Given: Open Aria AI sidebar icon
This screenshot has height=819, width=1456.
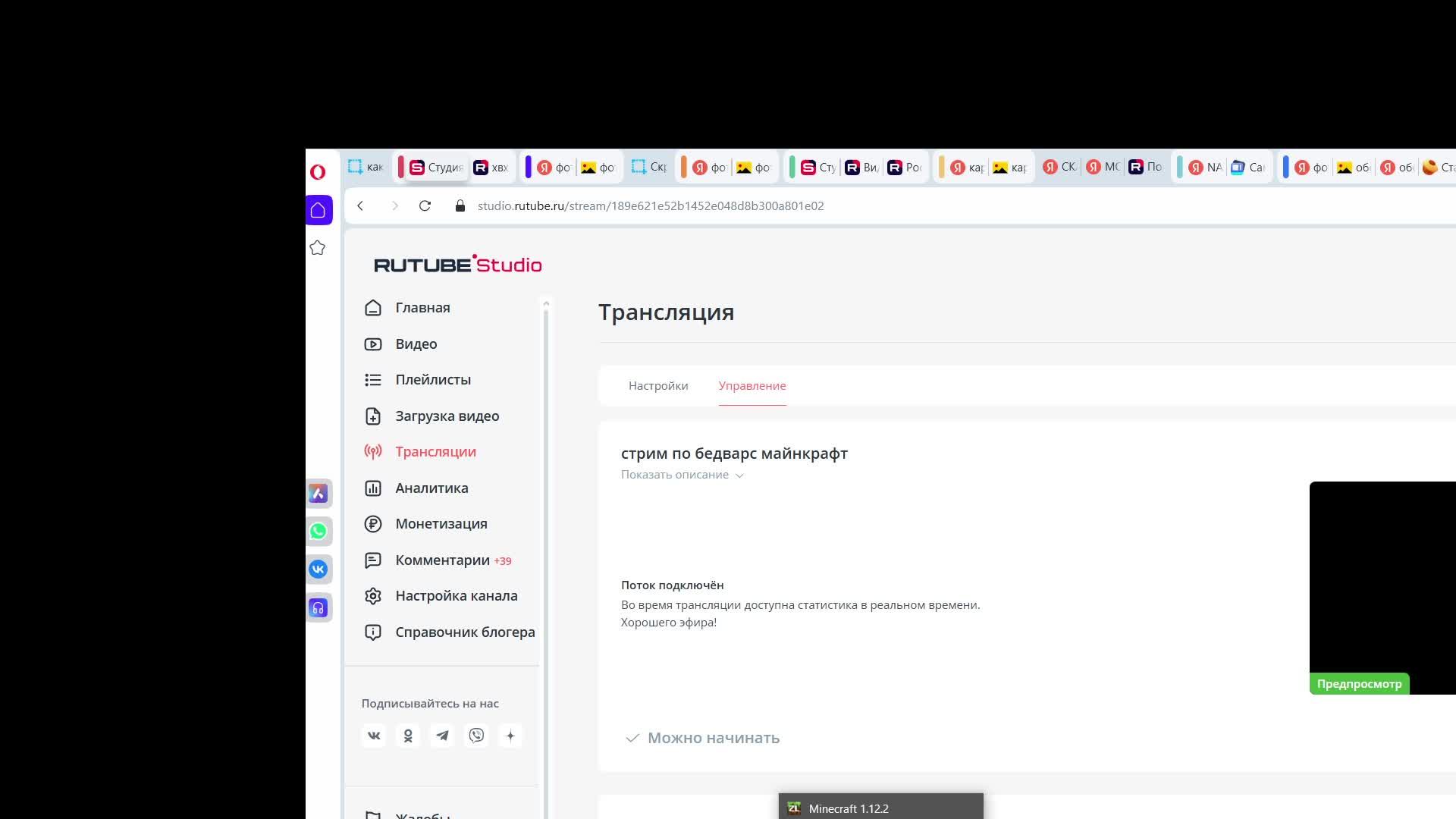Looking at the screenshot, I should click(x=318, y=494).
